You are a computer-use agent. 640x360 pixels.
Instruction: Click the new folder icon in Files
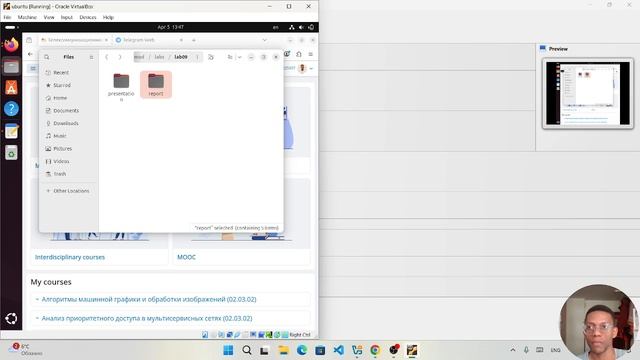(x=211, y=57)
